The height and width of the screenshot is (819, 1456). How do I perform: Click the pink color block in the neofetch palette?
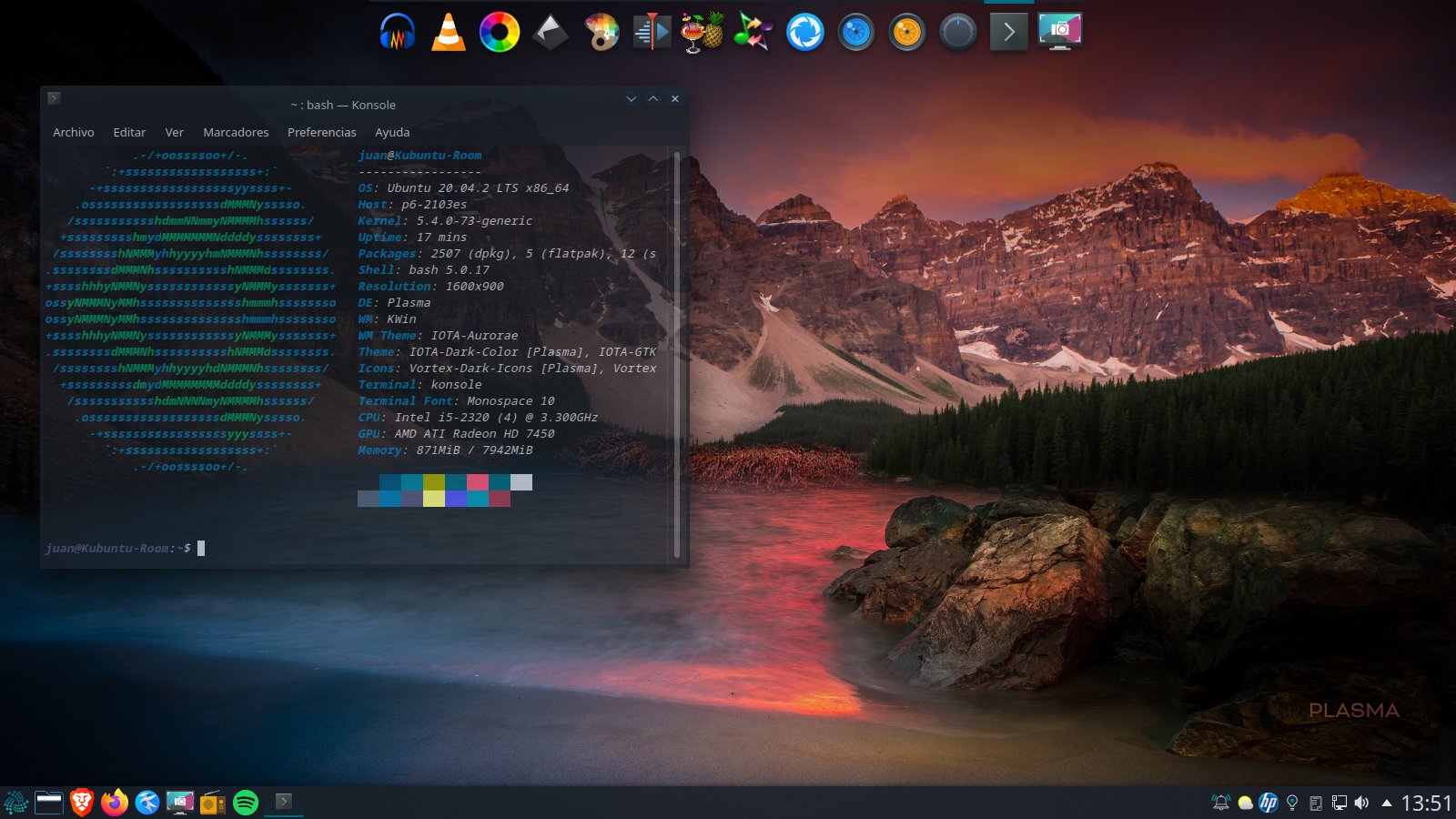pos(477,482)
